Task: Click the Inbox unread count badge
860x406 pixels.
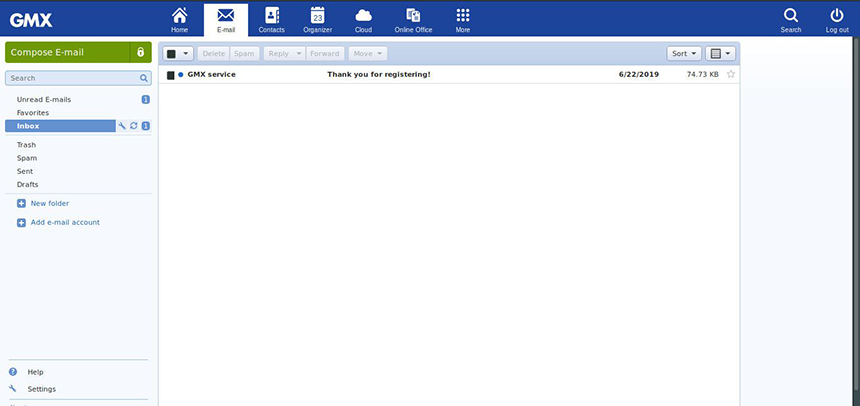Action: 145,126
